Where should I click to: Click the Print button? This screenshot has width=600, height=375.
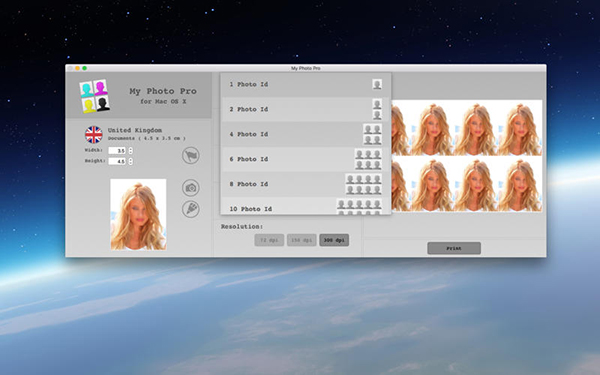tap(454, 248)
